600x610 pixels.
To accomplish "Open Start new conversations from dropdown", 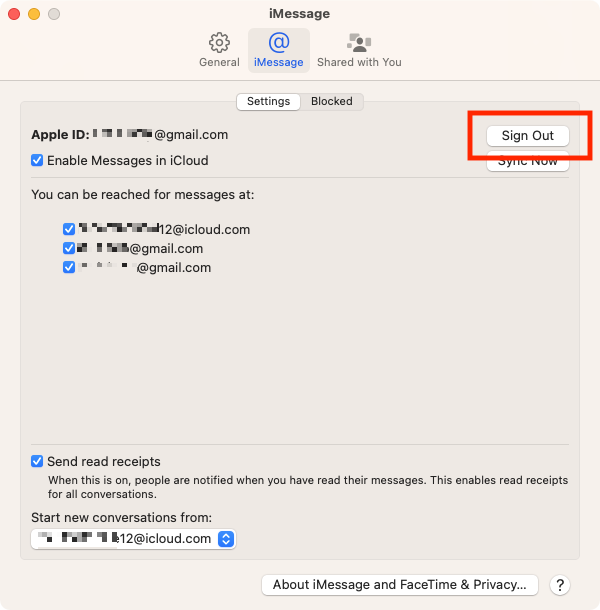I will (x=133, y=539).
